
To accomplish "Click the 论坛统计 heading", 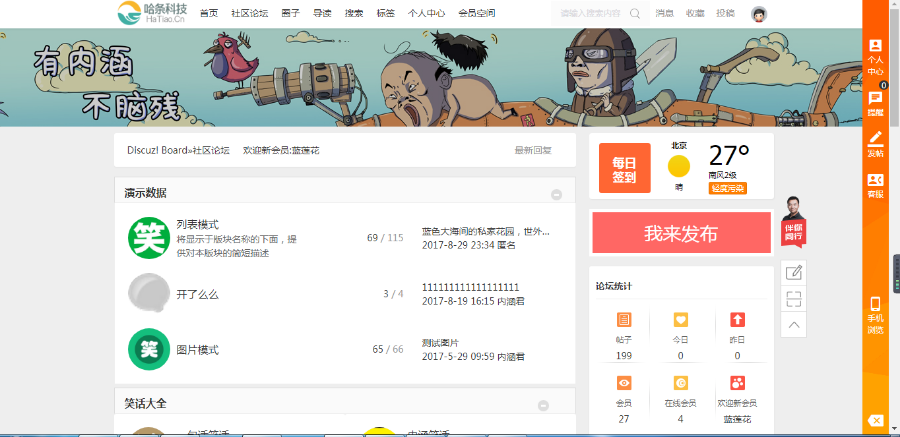I will pos(614,286).
